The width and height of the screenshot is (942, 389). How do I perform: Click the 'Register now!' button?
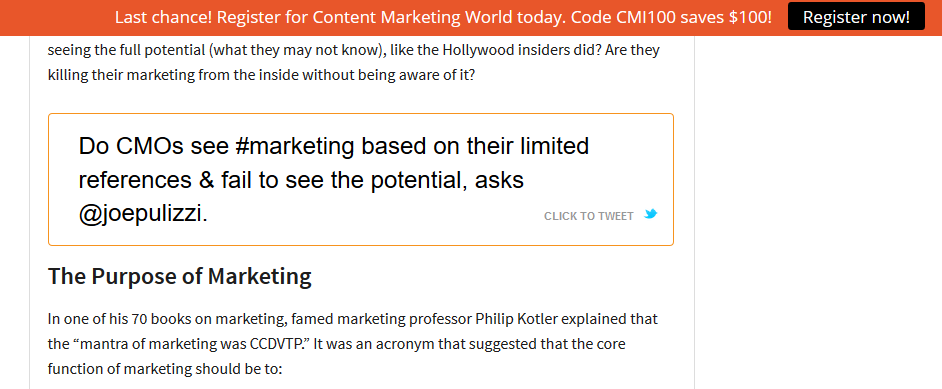pyautogui.click(x=856, y=17)
